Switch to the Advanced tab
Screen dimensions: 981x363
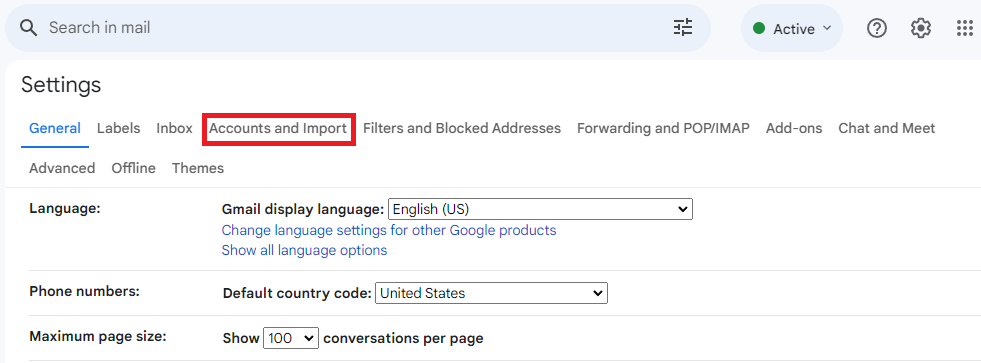click(62, 168)
